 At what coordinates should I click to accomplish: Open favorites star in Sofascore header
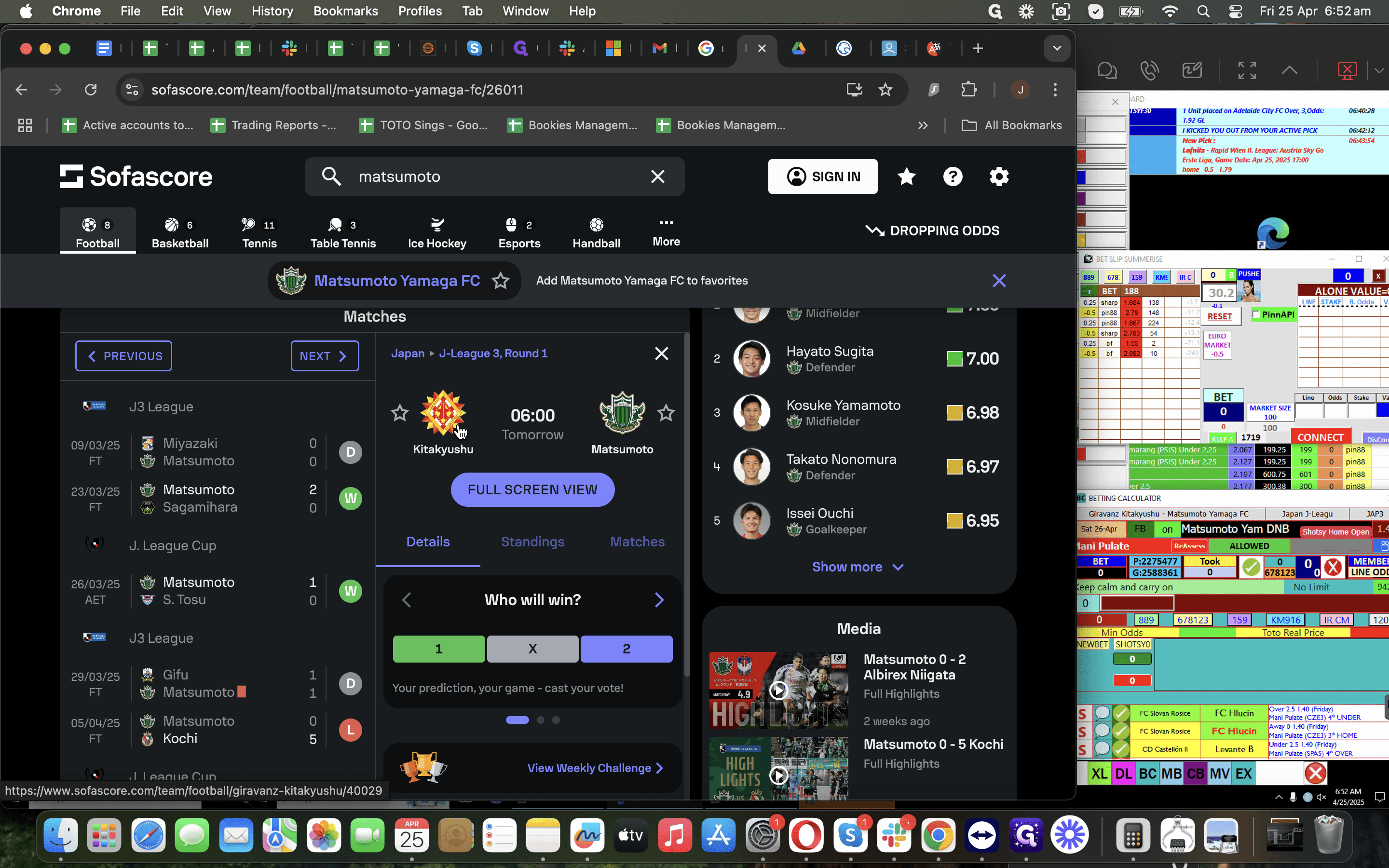pyautogui.click(x=906, y=177)
